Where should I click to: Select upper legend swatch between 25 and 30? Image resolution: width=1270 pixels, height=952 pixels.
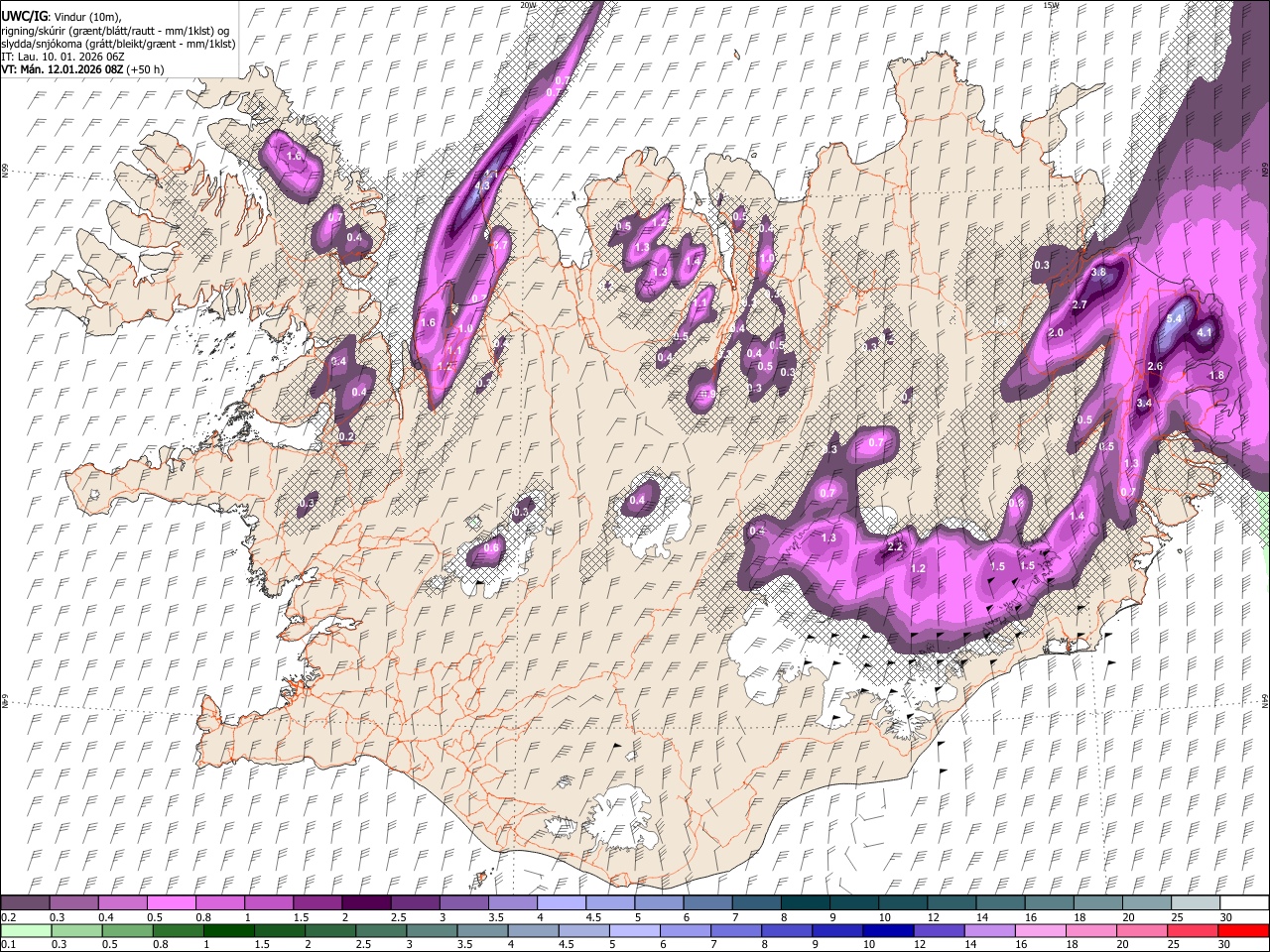(x=1195, y=903)
